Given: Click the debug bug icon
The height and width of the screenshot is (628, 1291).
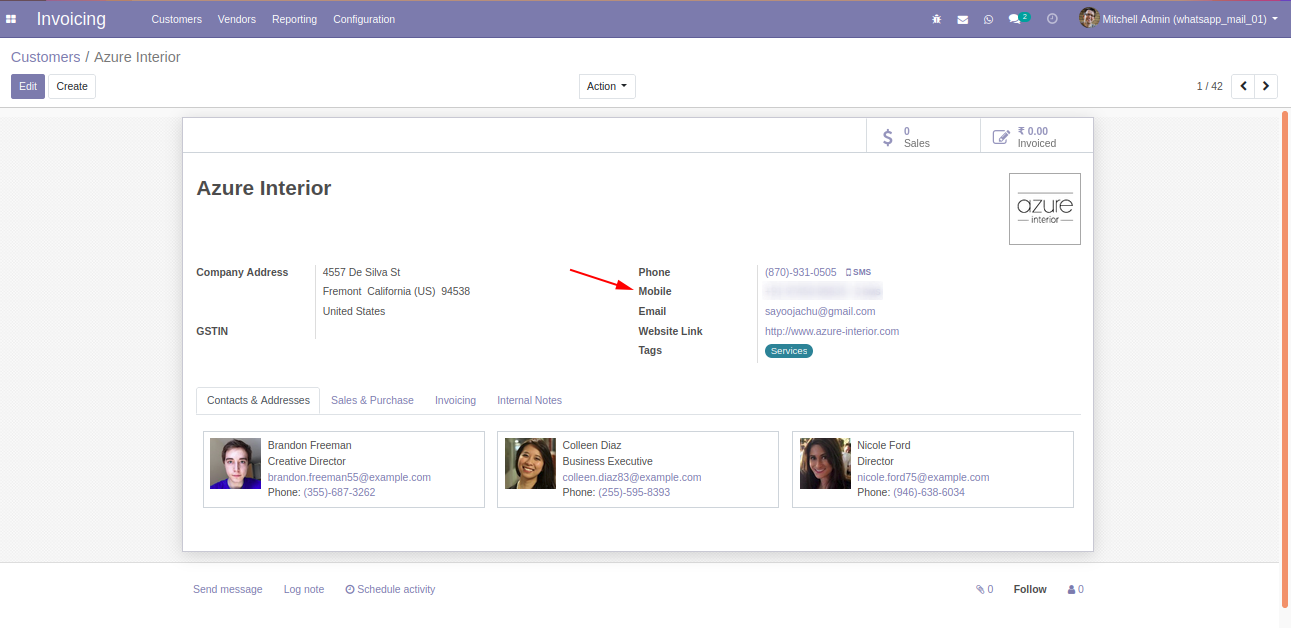Looking at the screenshot, I should 937,19.
